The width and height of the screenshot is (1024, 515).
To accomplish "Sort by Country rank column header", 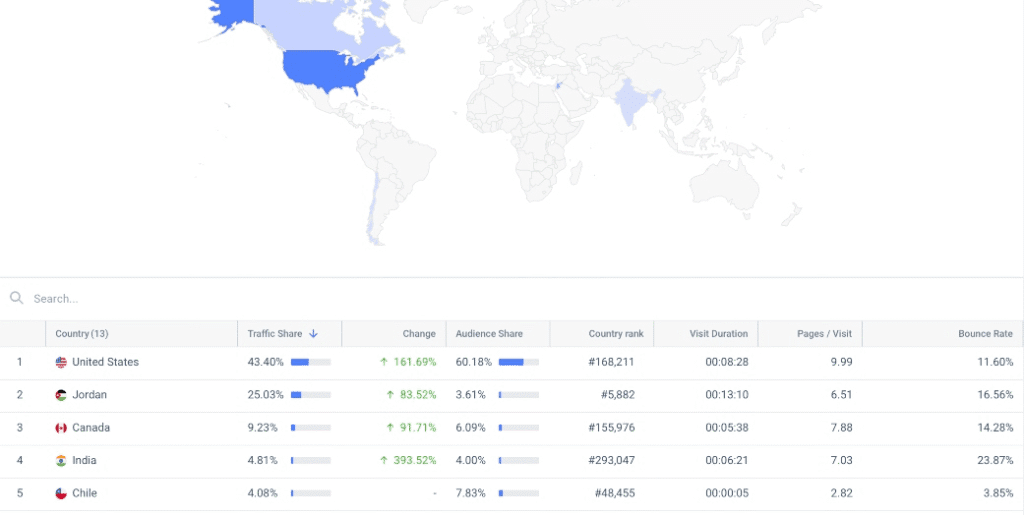I will pyautogui.click(x=615, y=334).
